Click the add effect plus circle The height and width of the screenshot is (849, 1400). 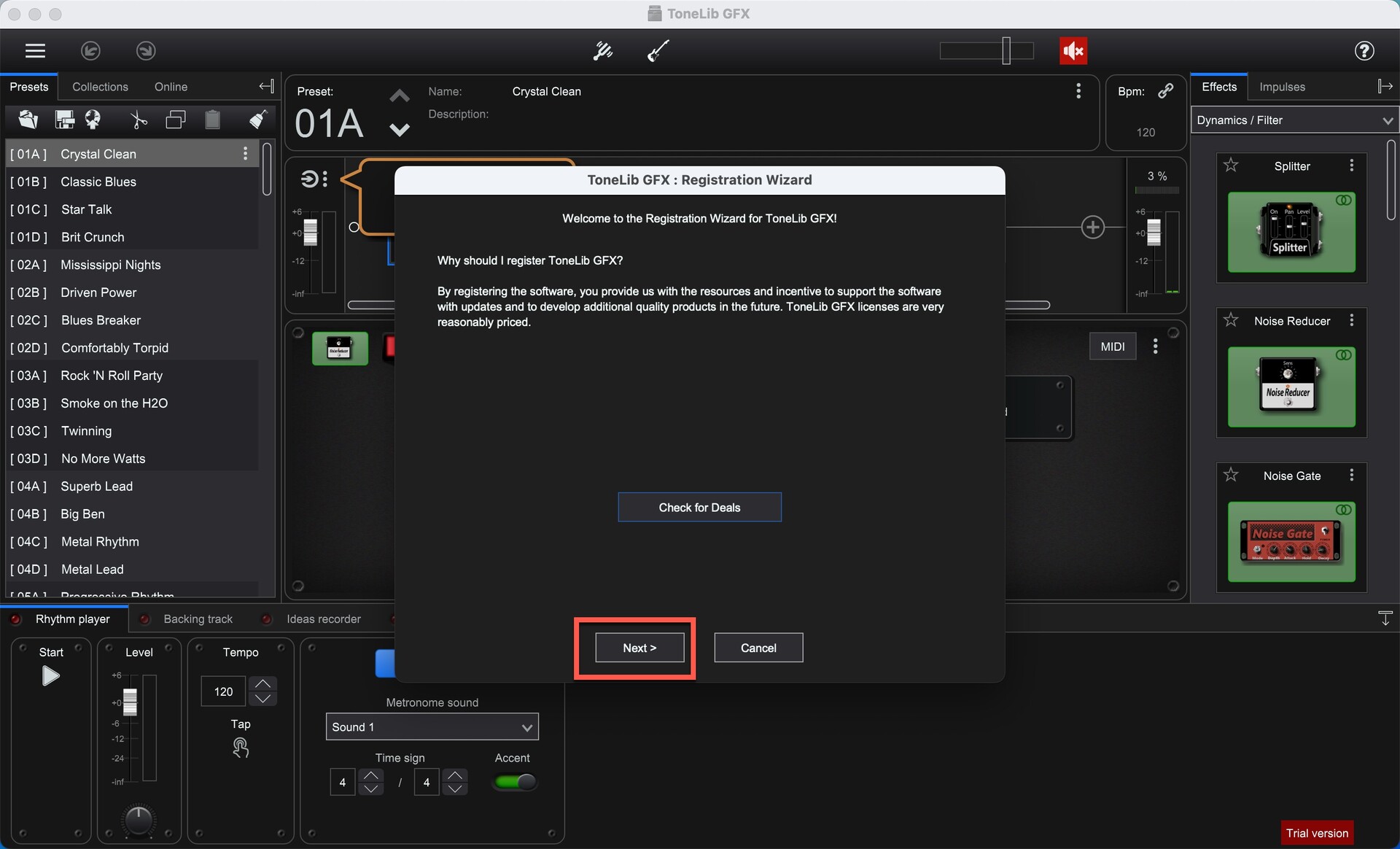(1092, 227)
